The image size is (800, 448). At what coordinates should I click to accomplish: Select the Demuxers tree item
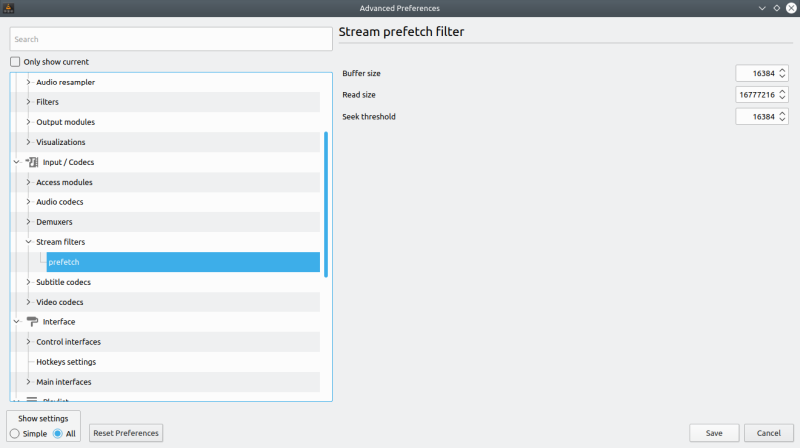click(x=54, y=222)
